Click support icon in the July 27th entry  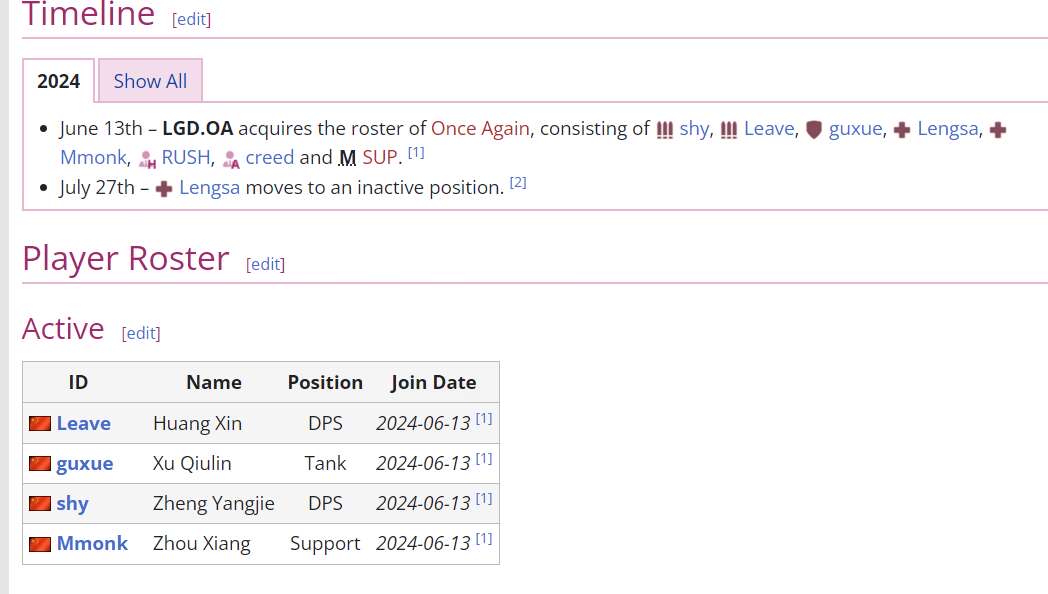click(x=164, y=188)
